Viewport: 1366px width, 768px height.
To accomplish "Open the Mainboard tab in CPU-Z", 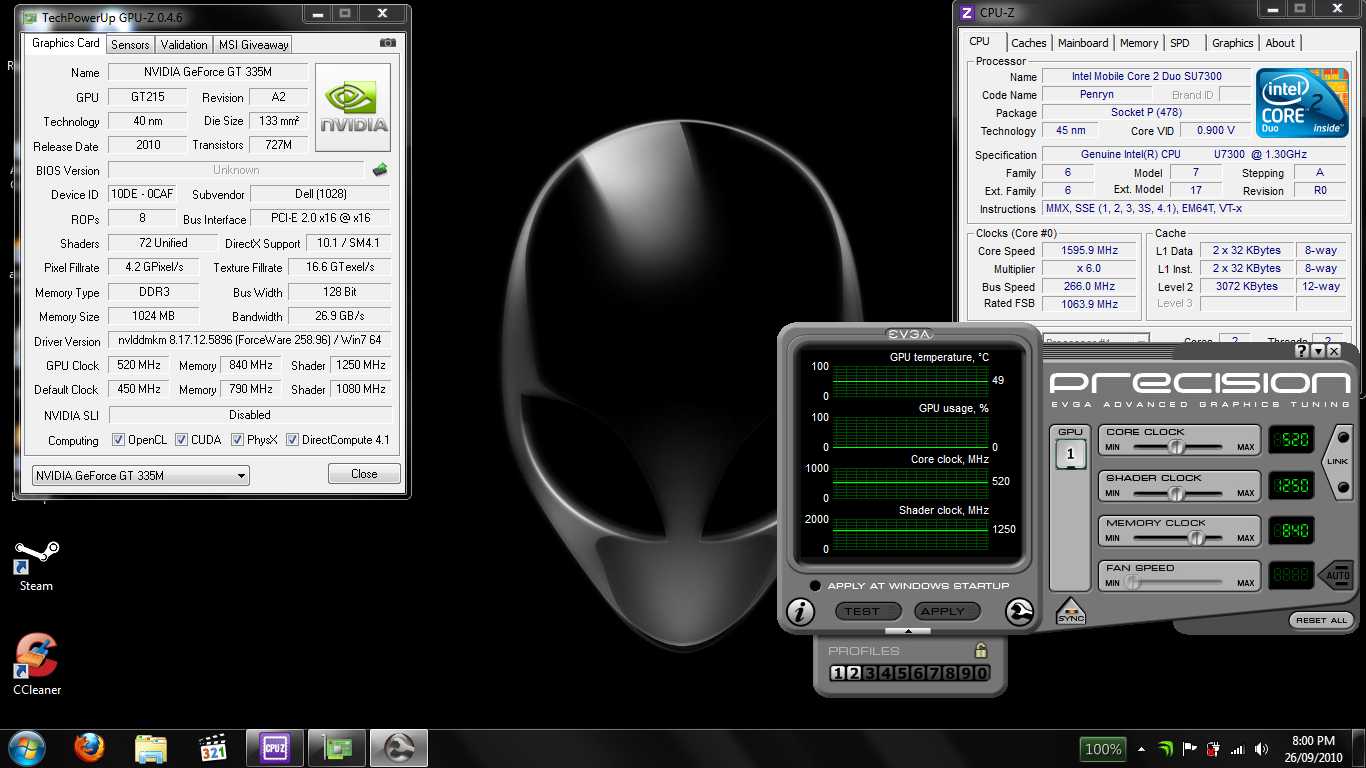I will coord(1083,43).
